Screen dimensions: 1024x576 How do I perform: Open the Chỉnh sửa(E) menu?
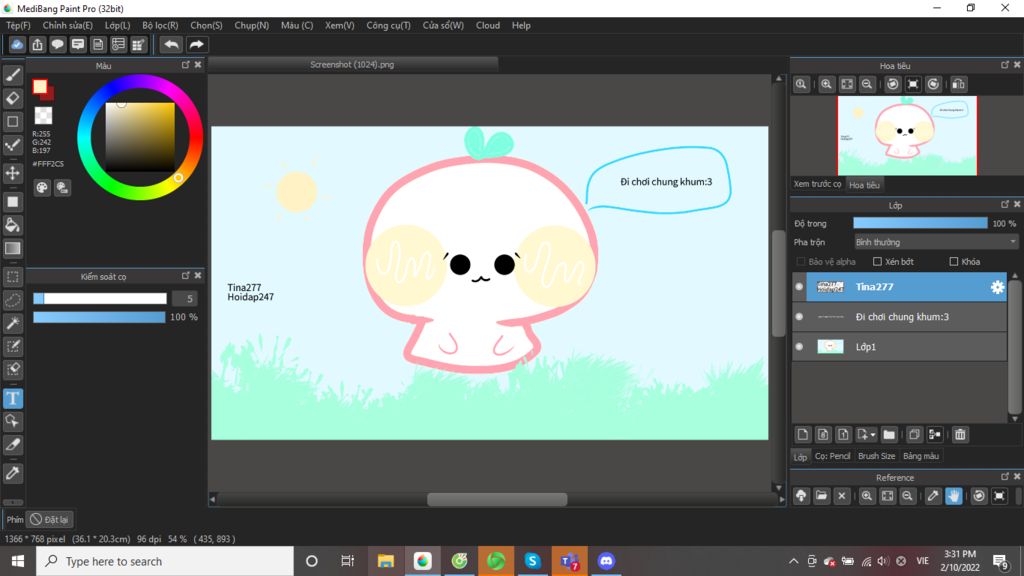[68, 25]
